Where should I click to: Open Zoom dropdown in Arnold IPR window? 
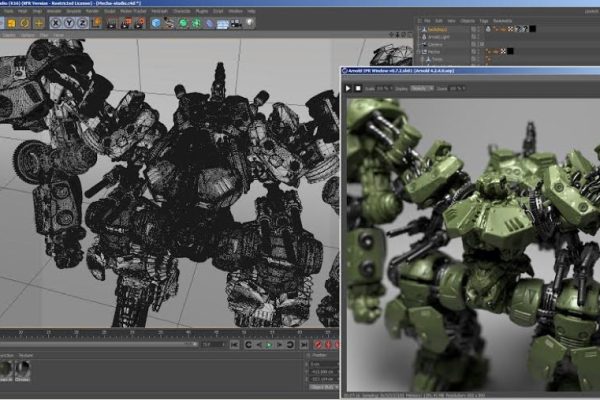point(457,88)
